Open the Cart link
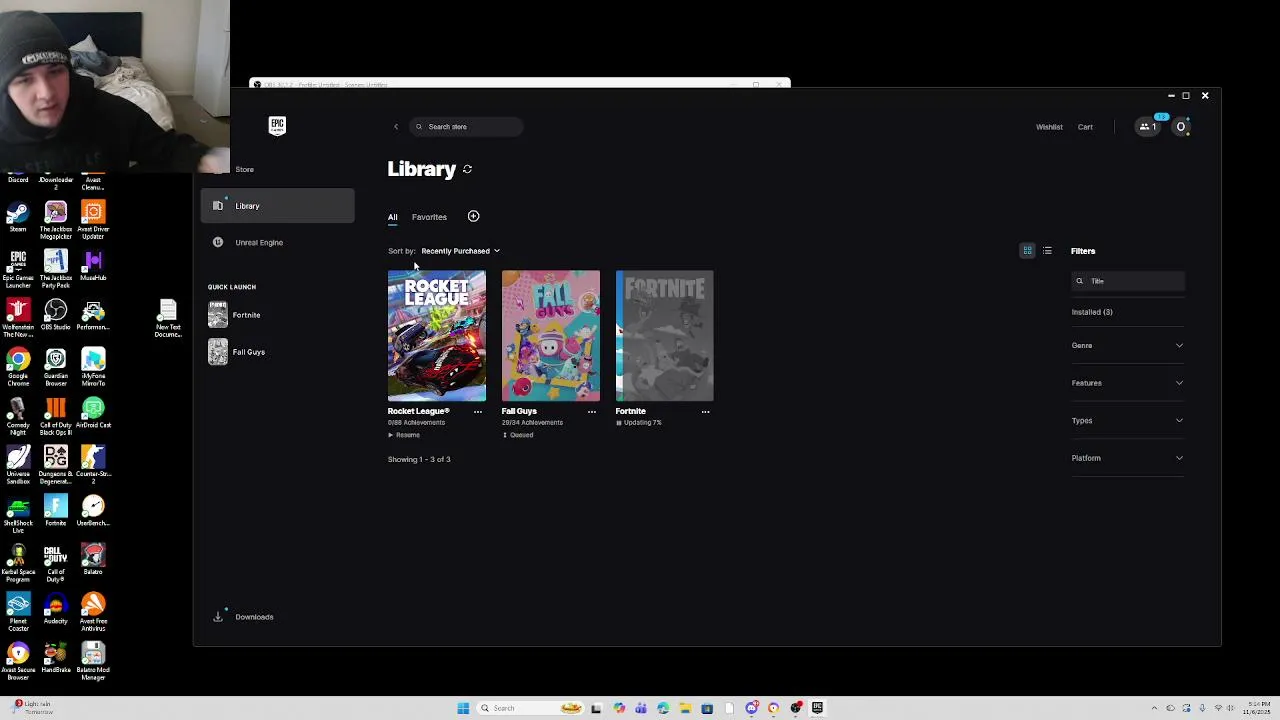Screen dimensions: 1280x720 click(1085, 127)
